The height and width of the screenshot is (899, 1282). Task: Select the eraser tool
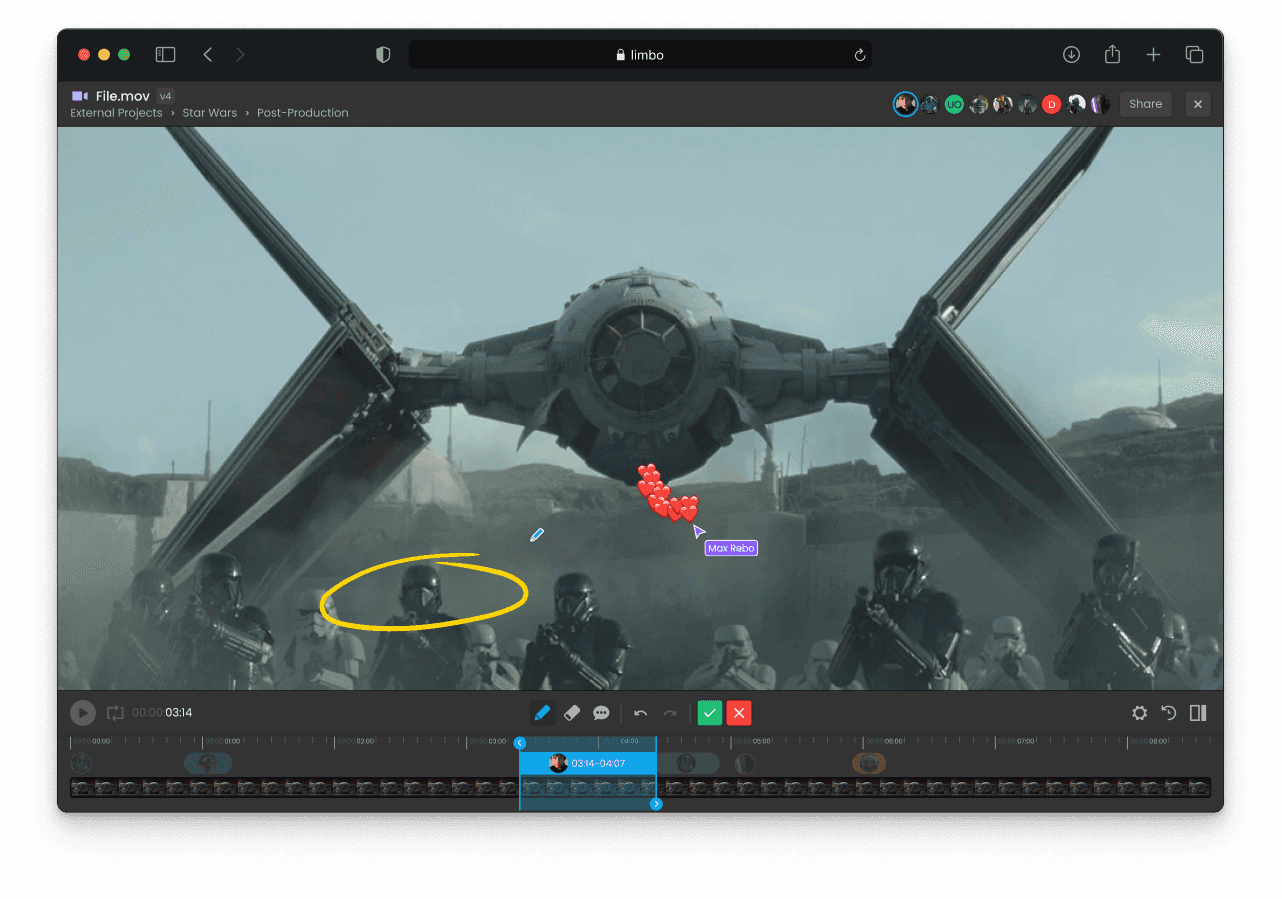[x=572, y=713]
